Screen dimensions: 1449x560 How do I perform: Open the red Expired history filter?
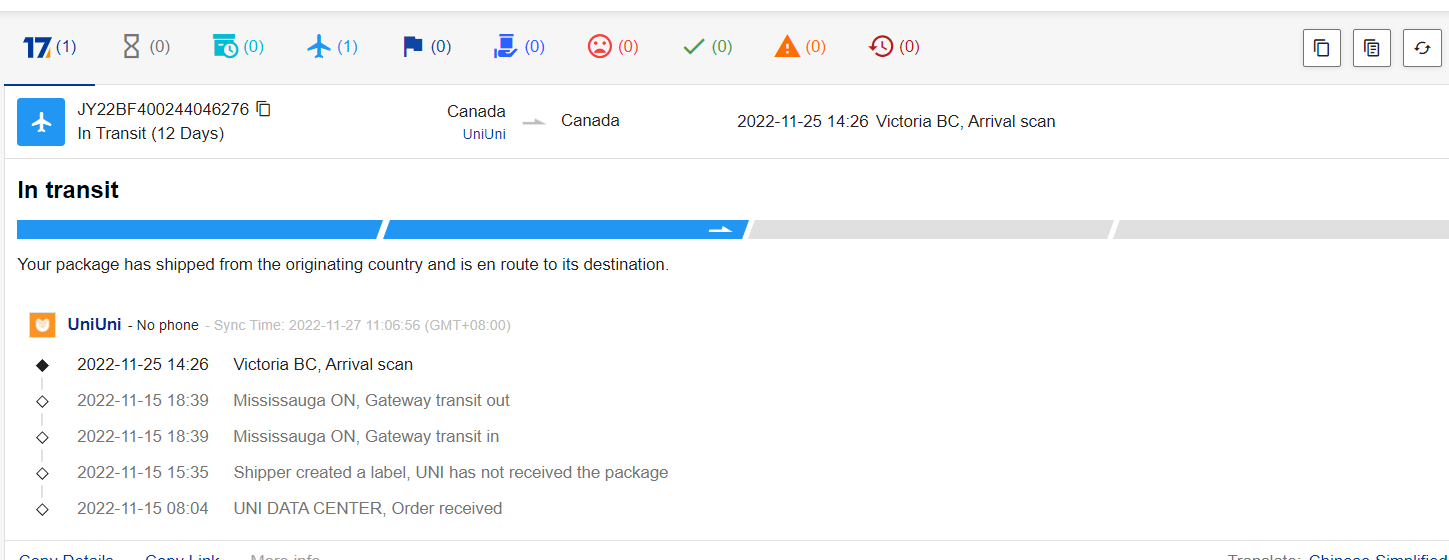(x=894, y=47)
